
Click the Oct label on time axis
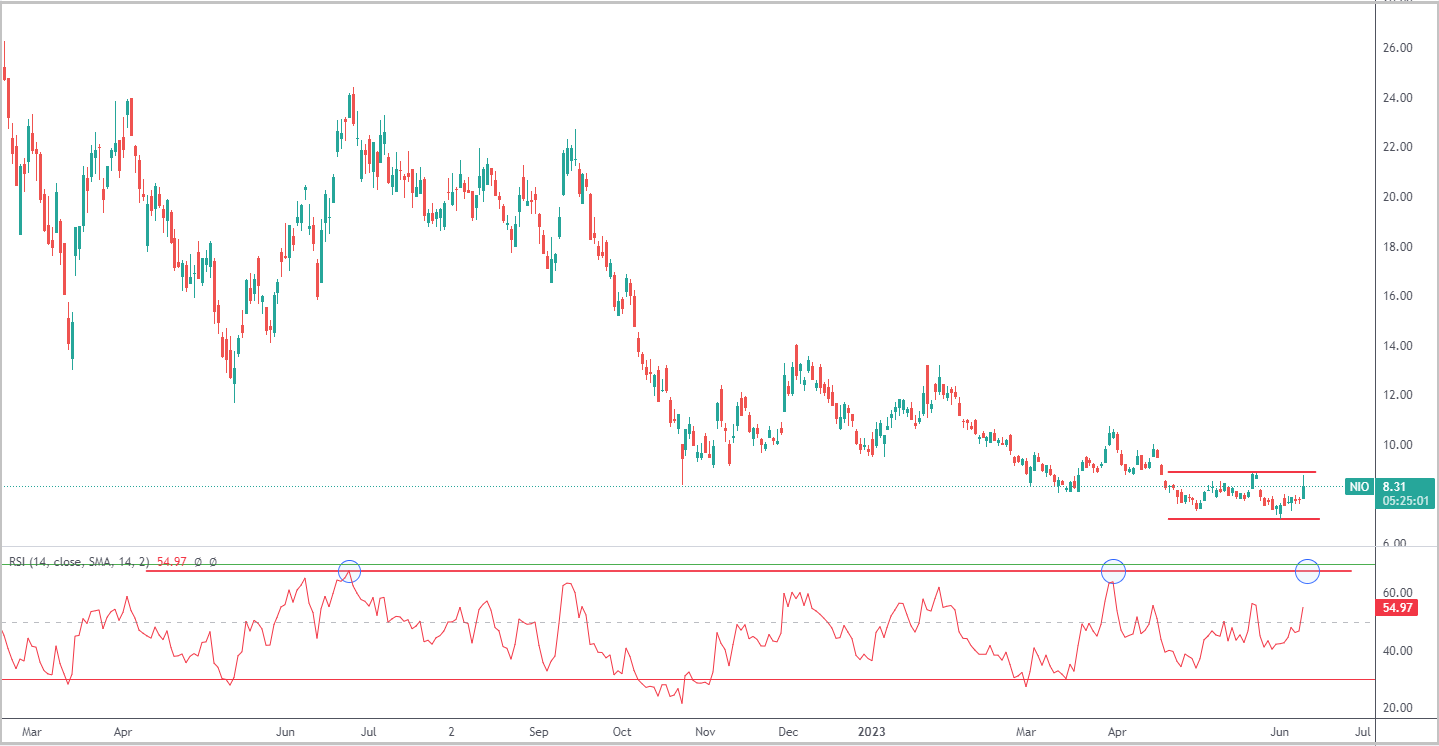pos(622,732)
